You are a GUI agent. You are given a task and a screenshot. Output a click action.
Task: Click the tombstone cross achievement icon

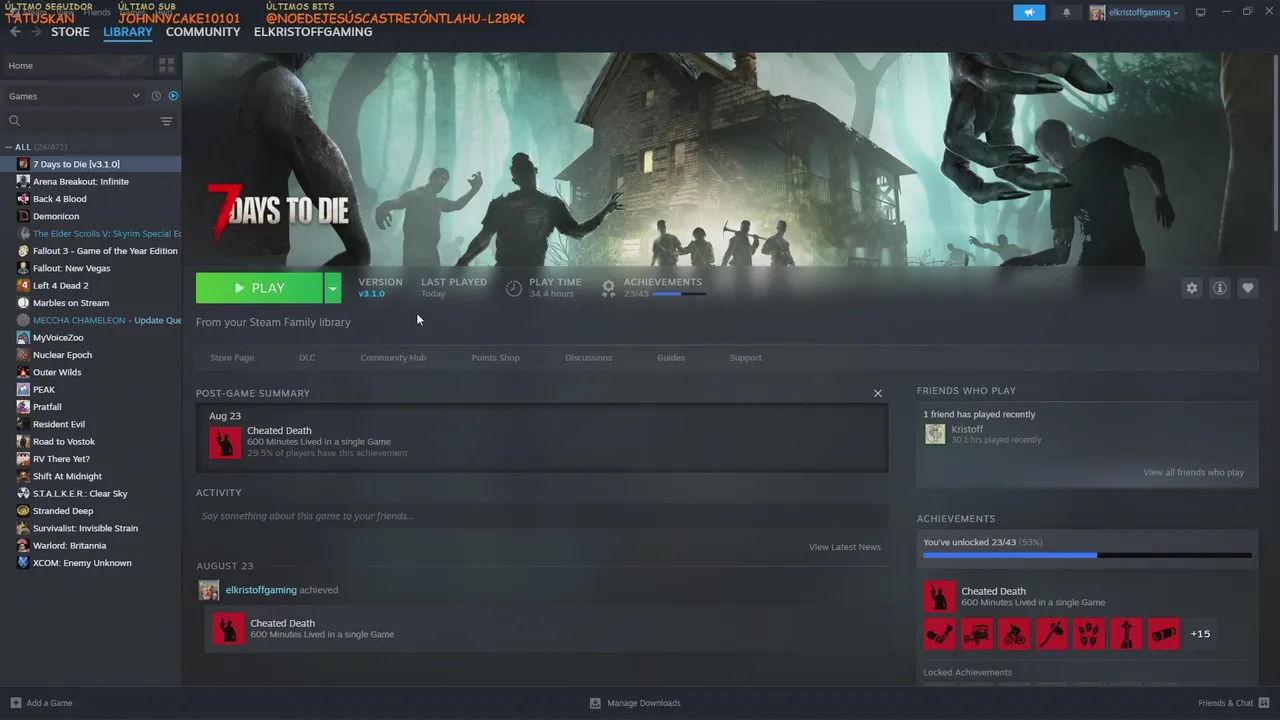(x=1126, y=634)
